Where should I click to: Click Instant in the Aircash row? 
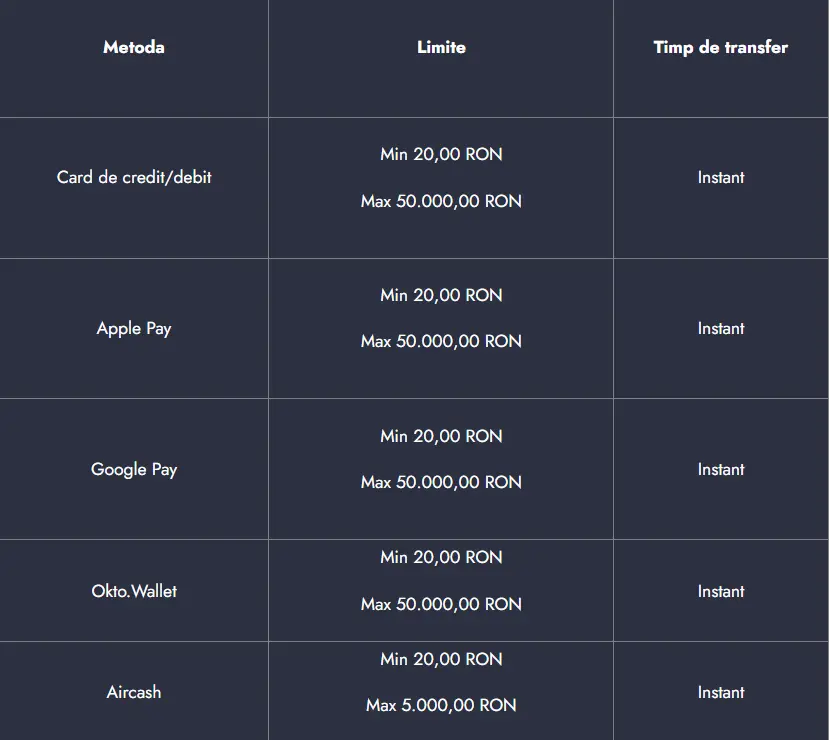[x=721, y=692]
